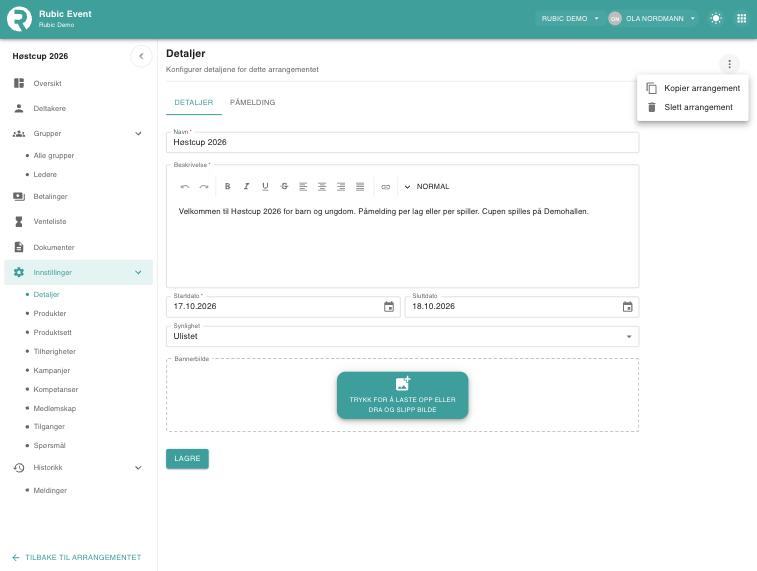Click the Historikk clock icon
The height and width of the screenshot is (571, 757).
(19, 468)
